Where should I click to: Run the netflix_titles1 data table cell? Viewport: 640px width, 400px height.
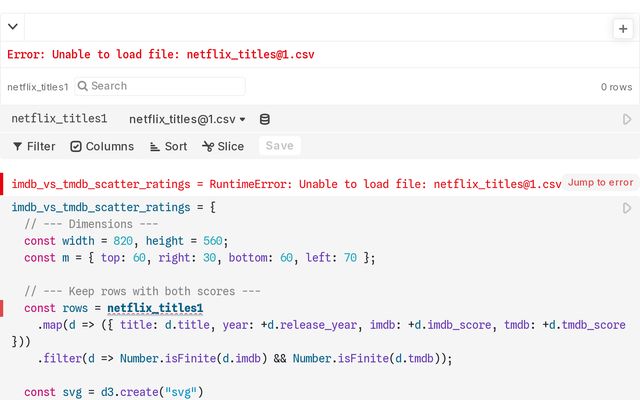pos(627,119)
